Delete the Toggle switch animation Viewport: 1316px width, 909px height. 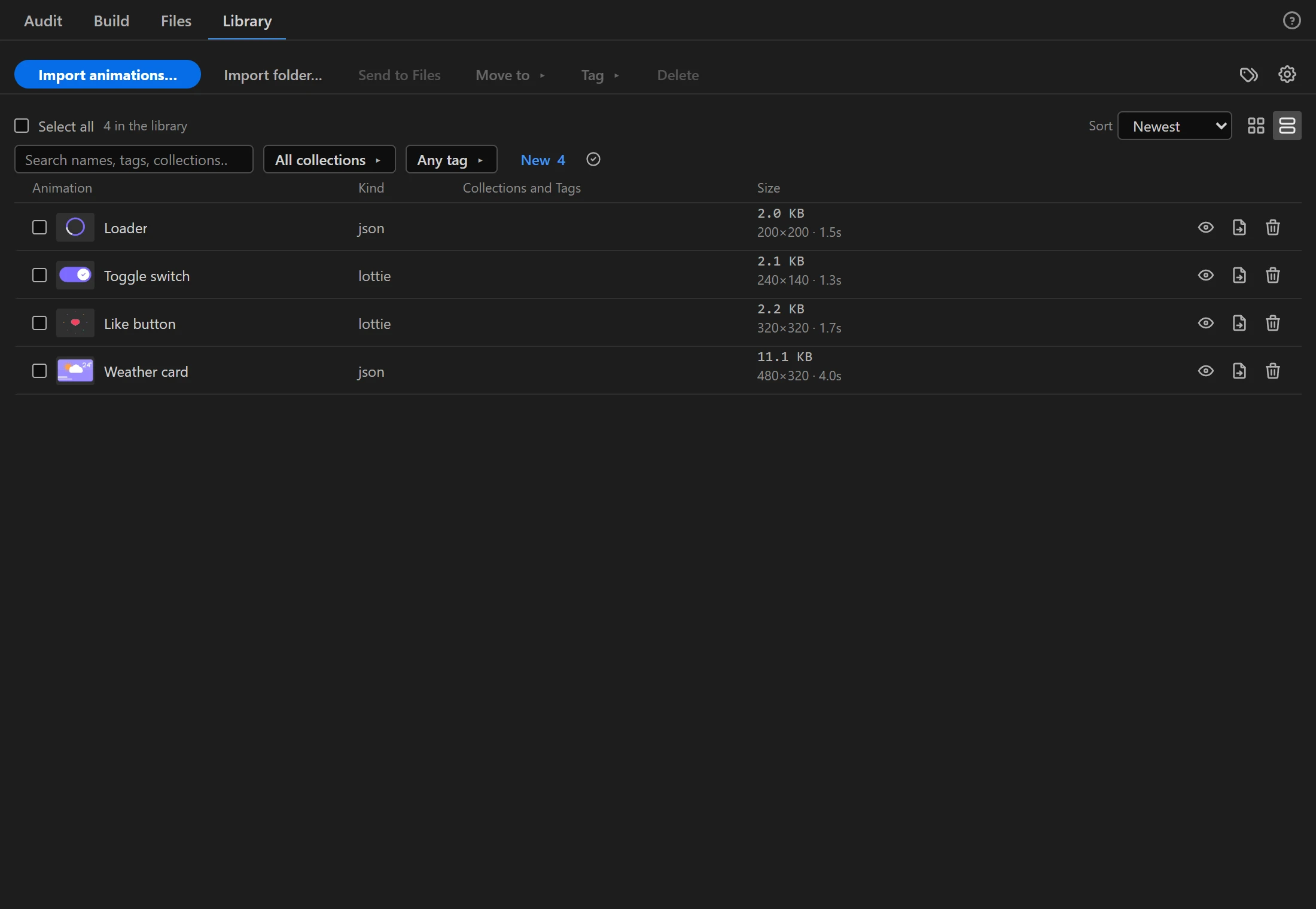click(x=1272, y=275)
